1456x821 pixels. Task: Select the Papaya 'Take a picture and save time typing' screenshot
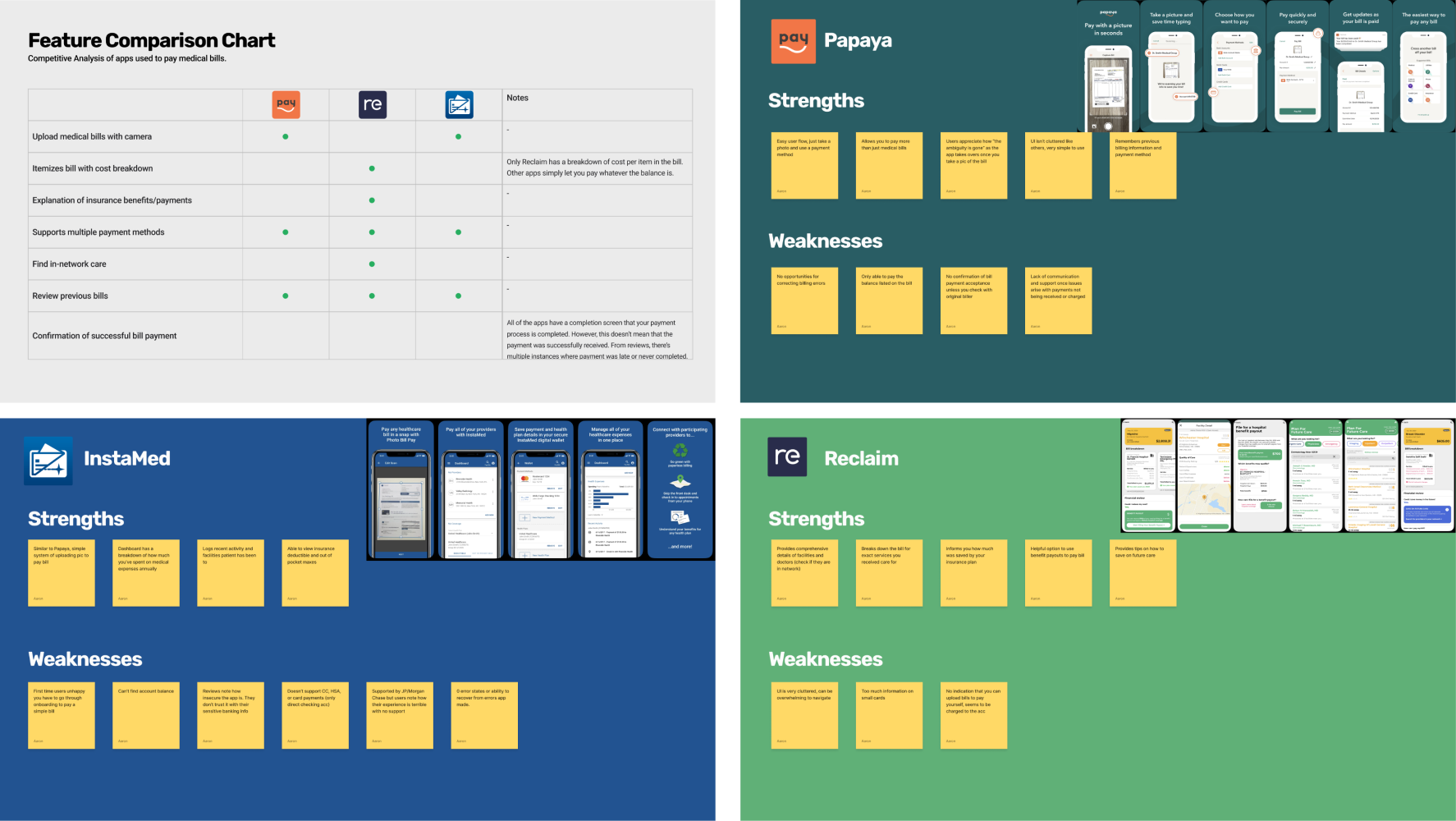point(1171,67)
